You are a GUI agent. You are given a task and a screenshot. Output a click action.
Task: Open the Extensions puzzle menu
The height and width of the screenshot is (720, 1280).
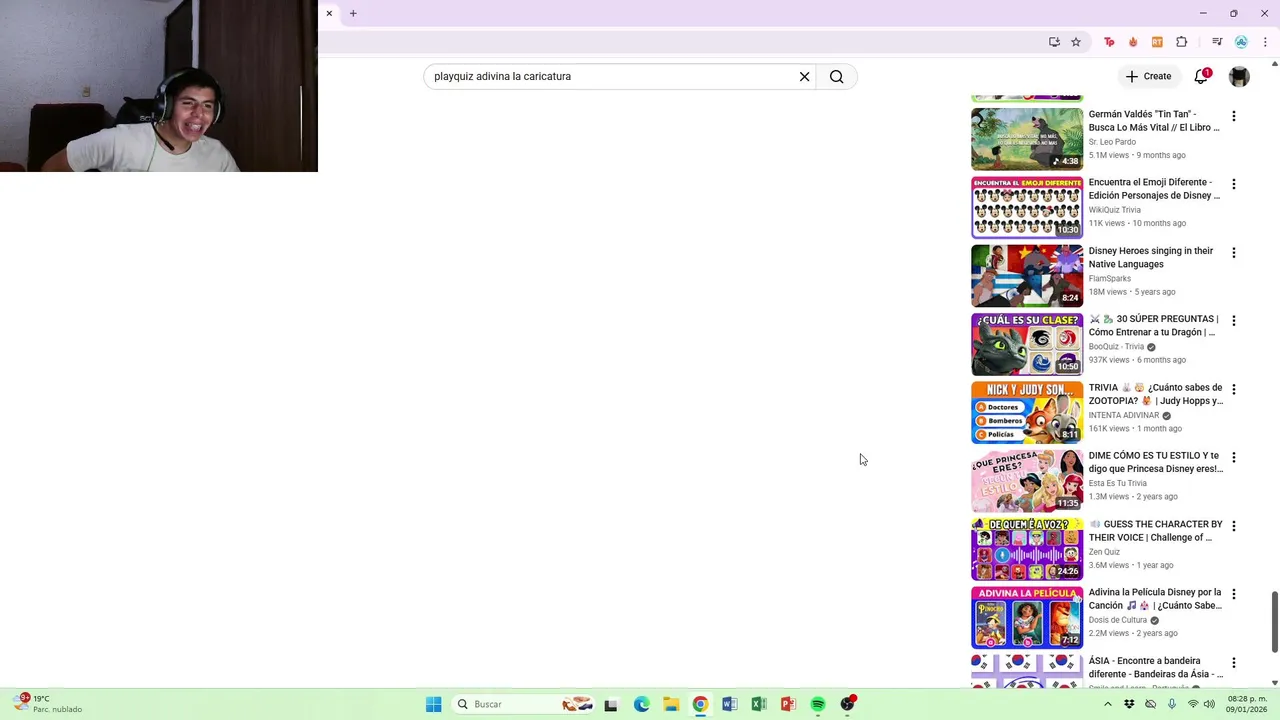tap(1182, 42)
